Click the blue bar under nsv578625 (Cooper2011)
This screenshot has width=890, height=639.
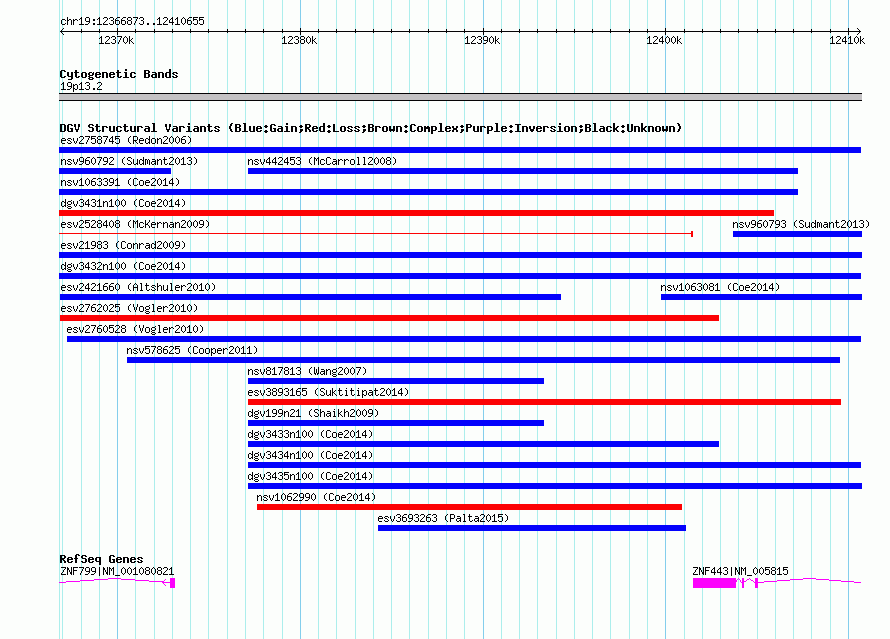click(x=484, y=360)
